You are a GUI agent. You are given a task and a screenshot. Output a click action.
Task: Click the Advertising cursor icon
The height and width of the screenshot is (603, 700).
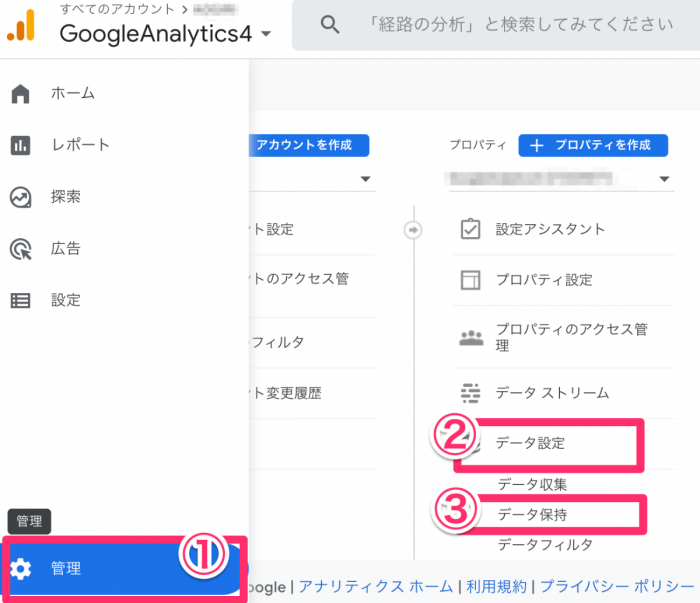20,249
